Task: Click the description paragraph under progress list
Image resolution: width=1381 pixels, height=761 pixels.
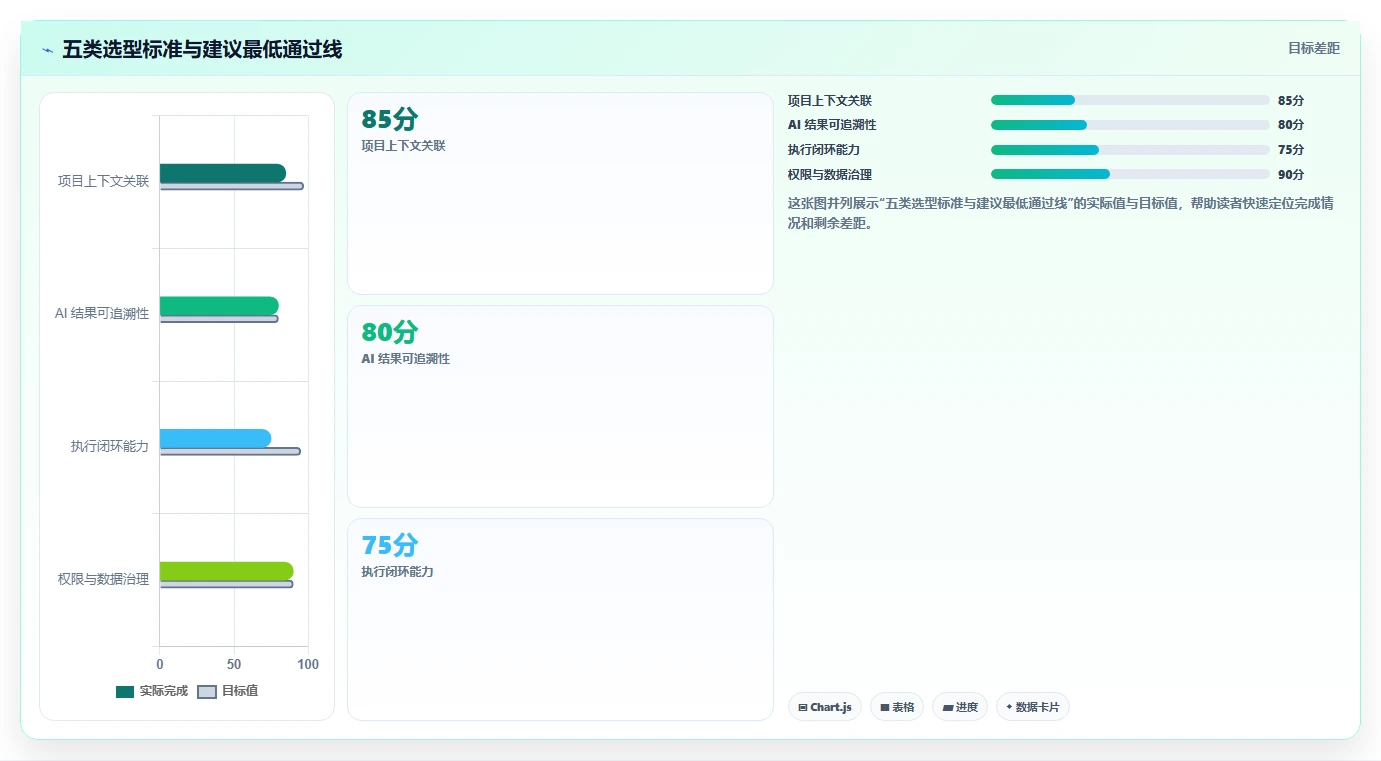Action: pos(1061,213)
